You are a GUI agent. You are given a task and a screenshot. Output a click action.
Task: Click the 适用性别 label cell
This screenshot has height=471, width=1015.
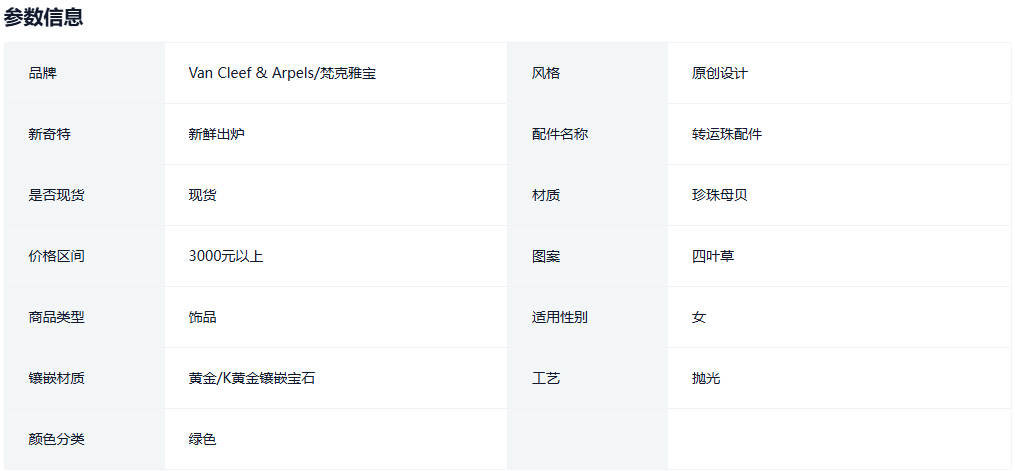(560, 317)
